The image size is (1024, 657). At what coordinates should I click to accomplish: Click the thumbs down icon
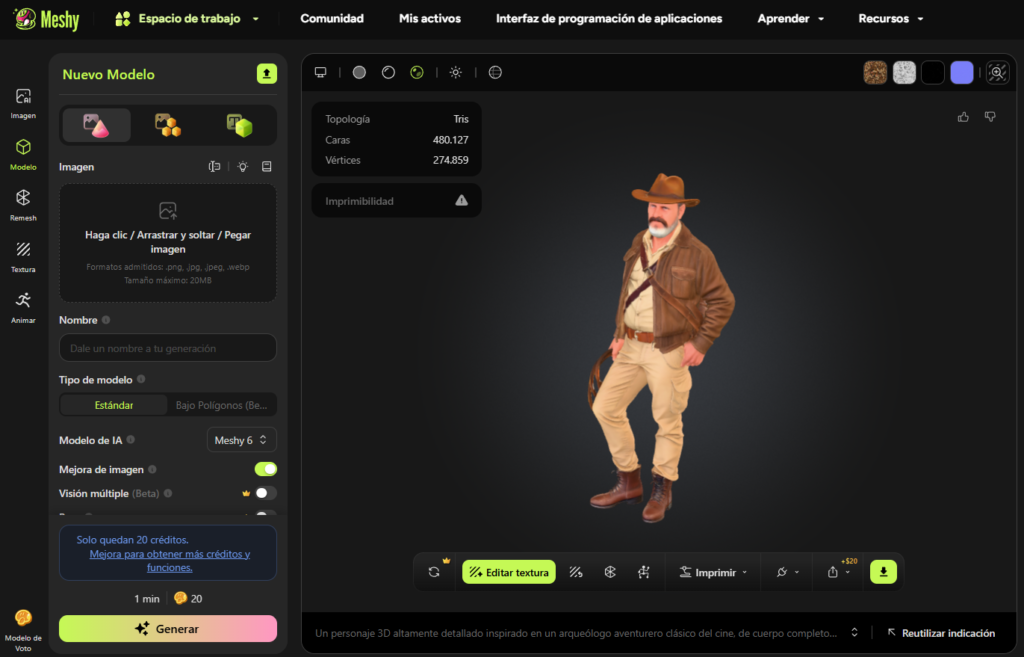tap(990, 117)
